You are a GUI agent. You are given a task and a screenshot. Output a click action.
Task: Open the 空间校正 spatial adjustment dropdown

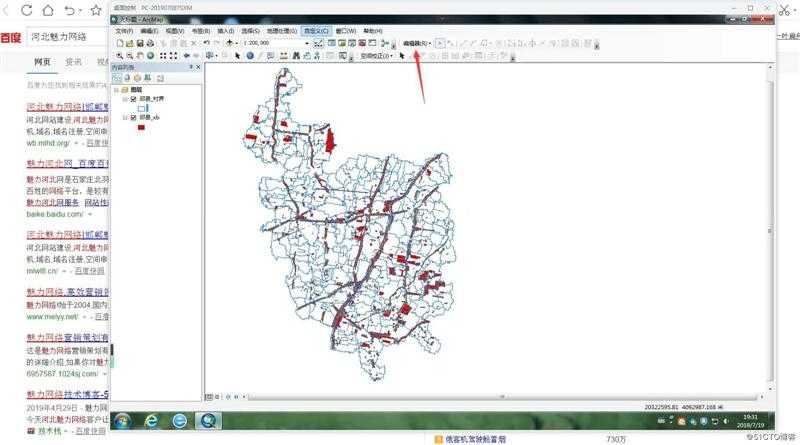click(377, 56)
